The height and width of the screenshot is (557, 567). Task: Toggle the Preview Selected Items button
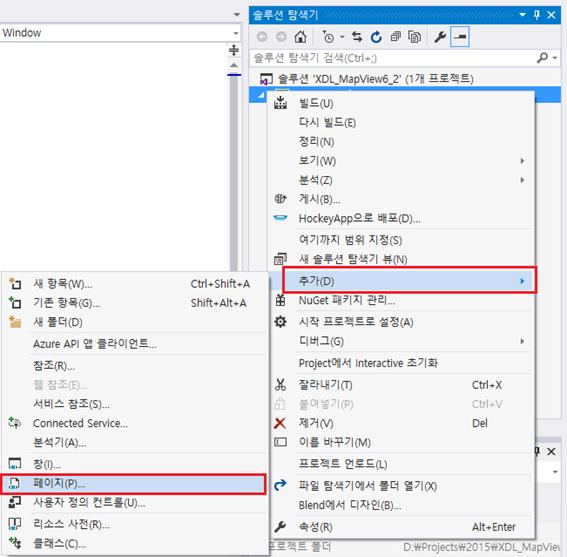(460, 37)
